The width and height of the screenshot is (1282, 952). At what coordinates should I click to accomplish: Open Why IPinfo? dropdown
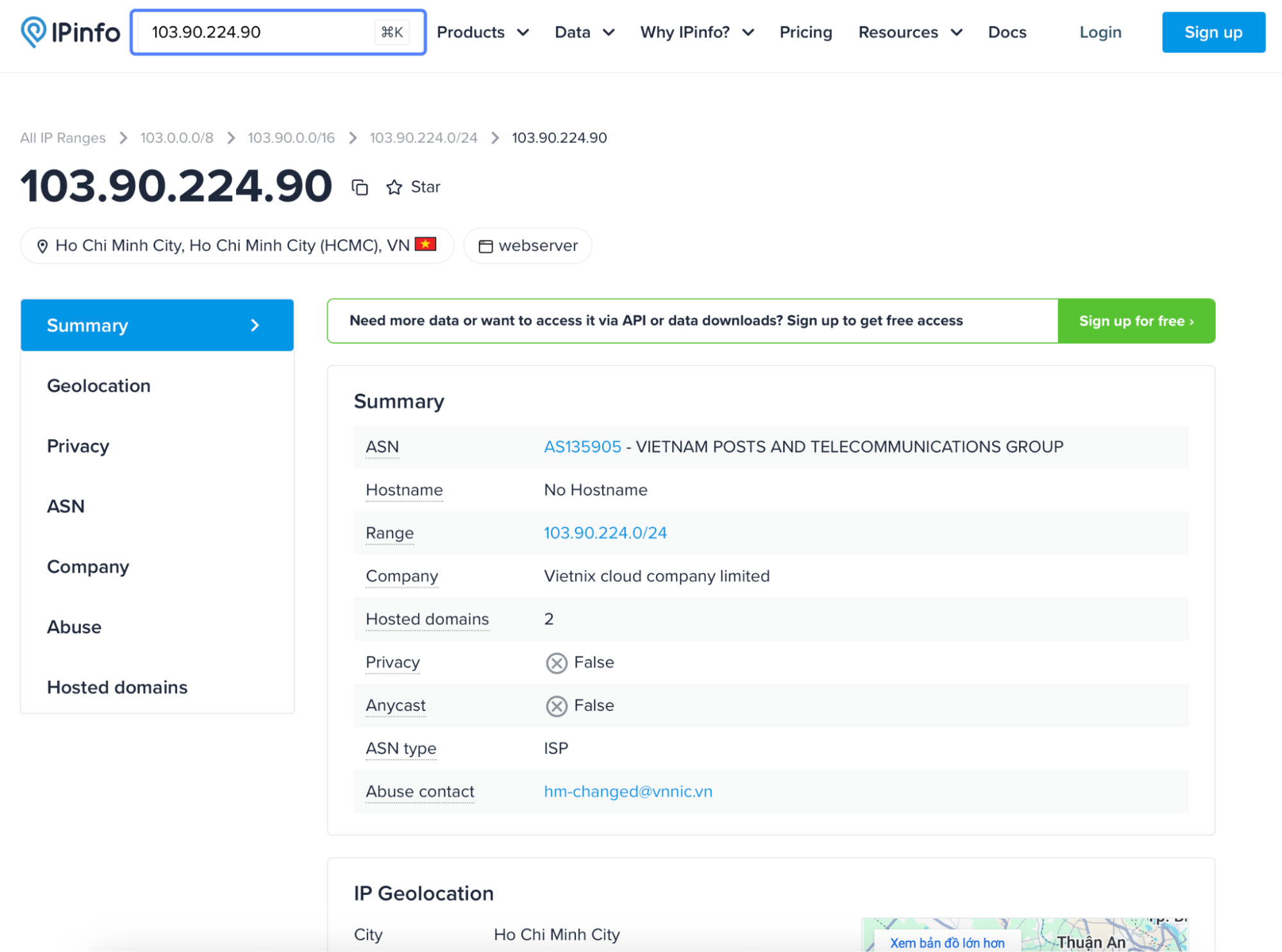[x=696, y=32]
